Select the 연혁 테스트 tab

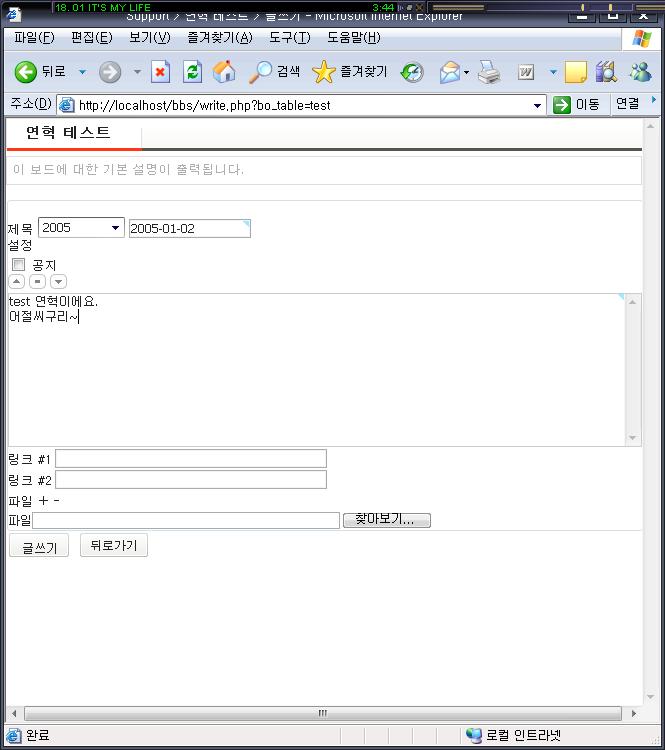pos(68,132)
